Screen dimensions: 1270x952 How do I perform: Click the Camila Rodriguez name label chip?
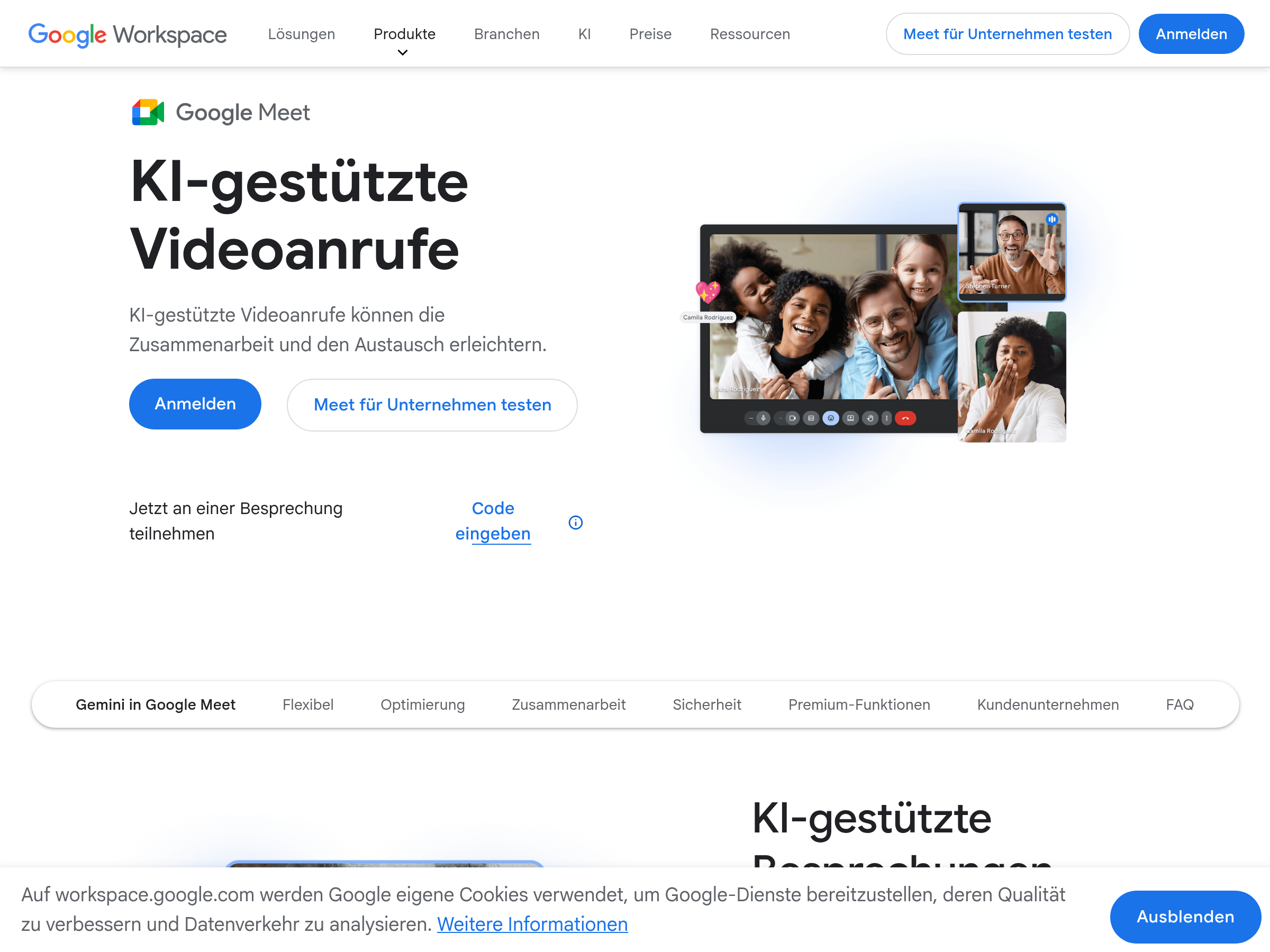point(708,317)
